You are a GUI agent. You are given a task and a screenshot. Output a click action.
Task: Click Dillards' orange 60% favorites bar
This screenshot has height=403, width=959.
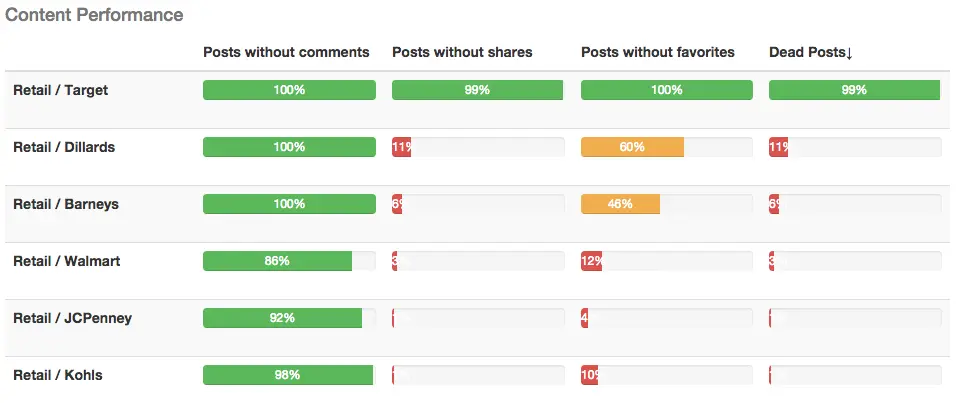[x=632, y=147]
